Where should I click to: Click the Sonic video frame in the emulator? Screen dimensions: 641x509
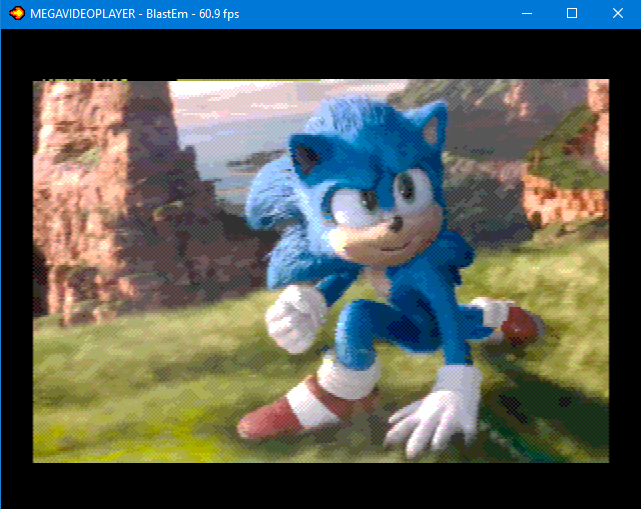click(x=321, y=271)
